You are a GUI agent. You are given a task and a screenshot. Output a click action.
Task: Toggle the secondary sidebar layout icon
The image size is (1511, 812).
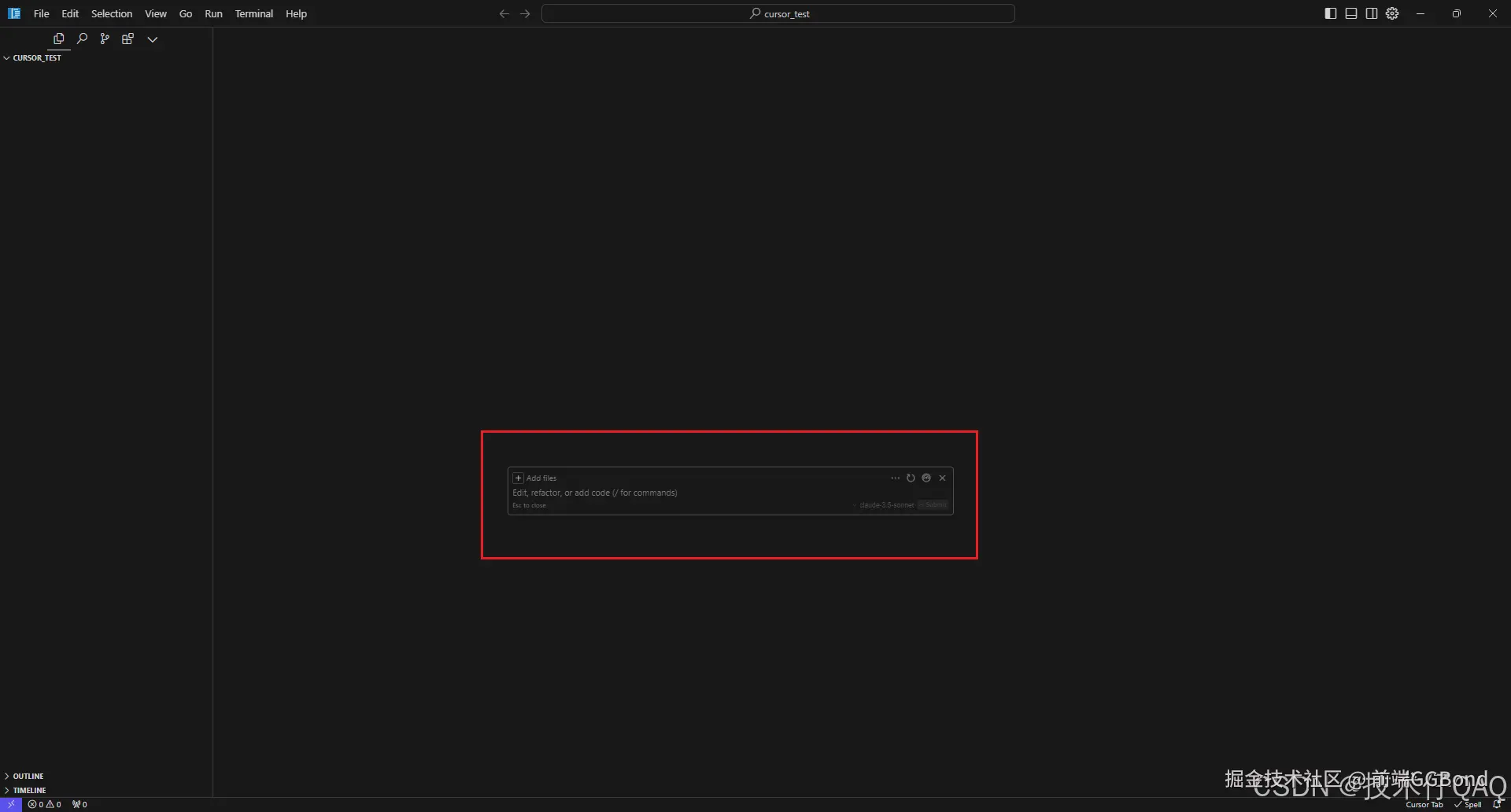pos(1372,13)
